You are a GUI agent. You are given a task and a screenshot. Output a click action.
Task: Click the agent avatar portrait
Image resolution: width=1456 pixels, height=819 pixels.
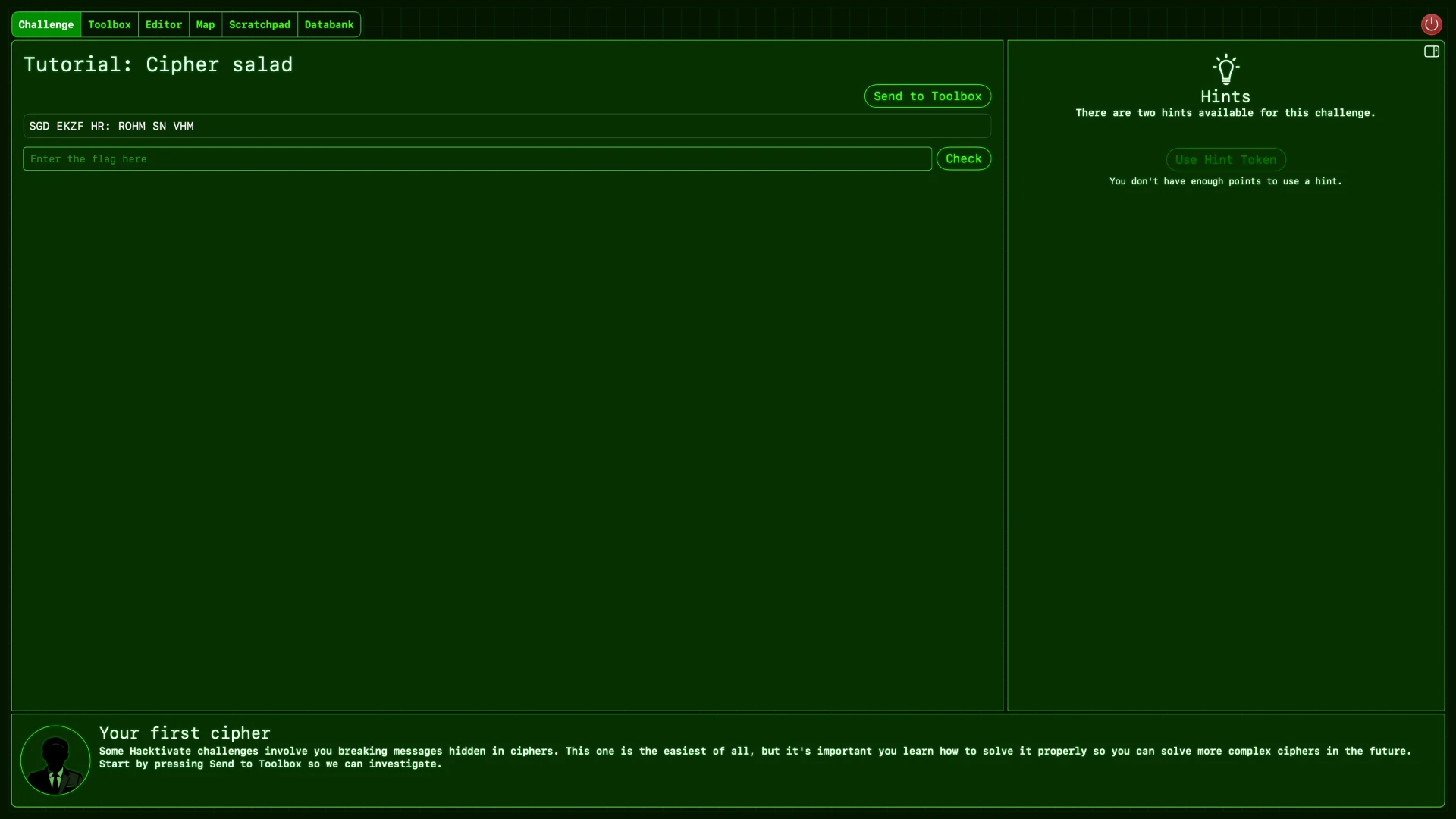(55, 760)
